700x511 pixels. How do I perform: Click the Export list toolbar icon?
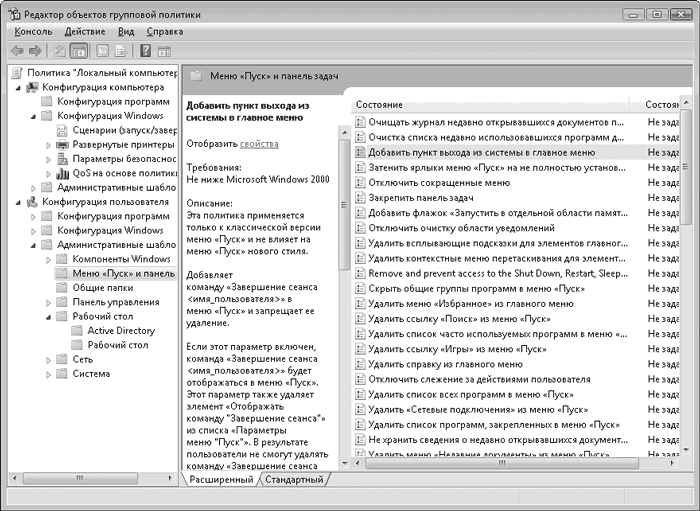point(120,51)
